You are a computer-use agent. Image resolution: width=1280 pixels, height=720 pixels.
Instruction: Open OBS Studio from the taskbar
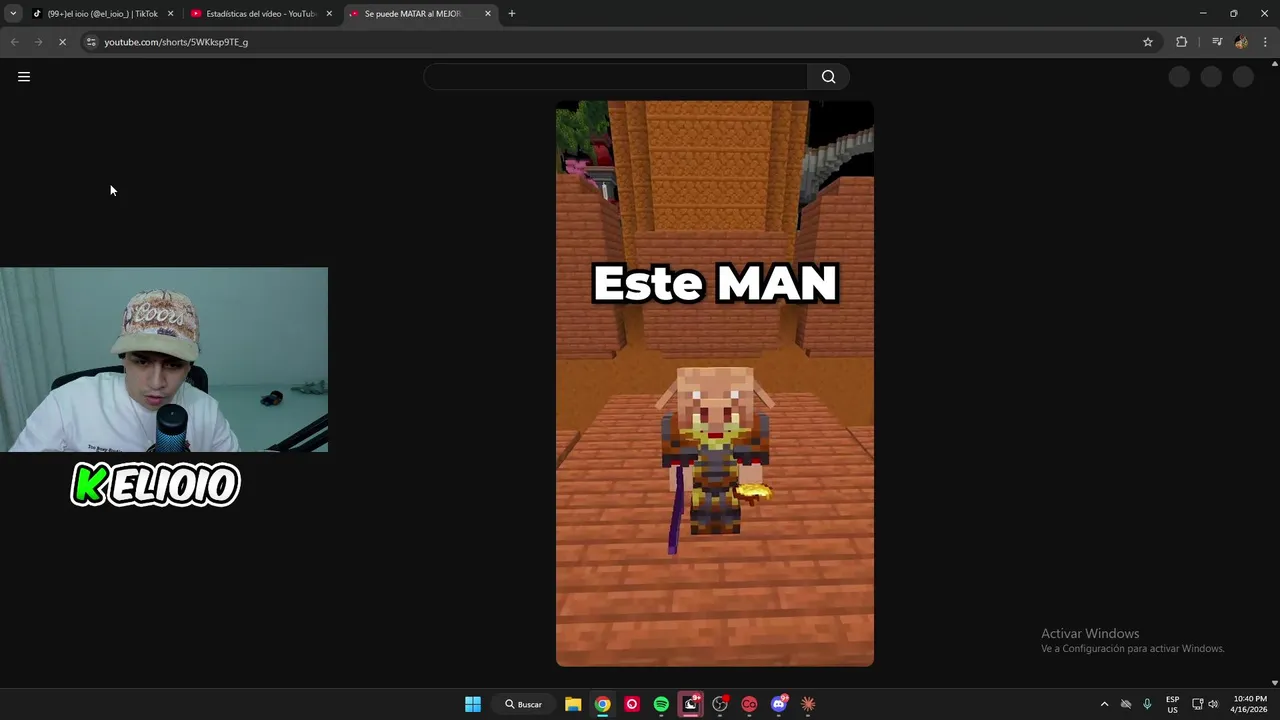coord(720,704)
